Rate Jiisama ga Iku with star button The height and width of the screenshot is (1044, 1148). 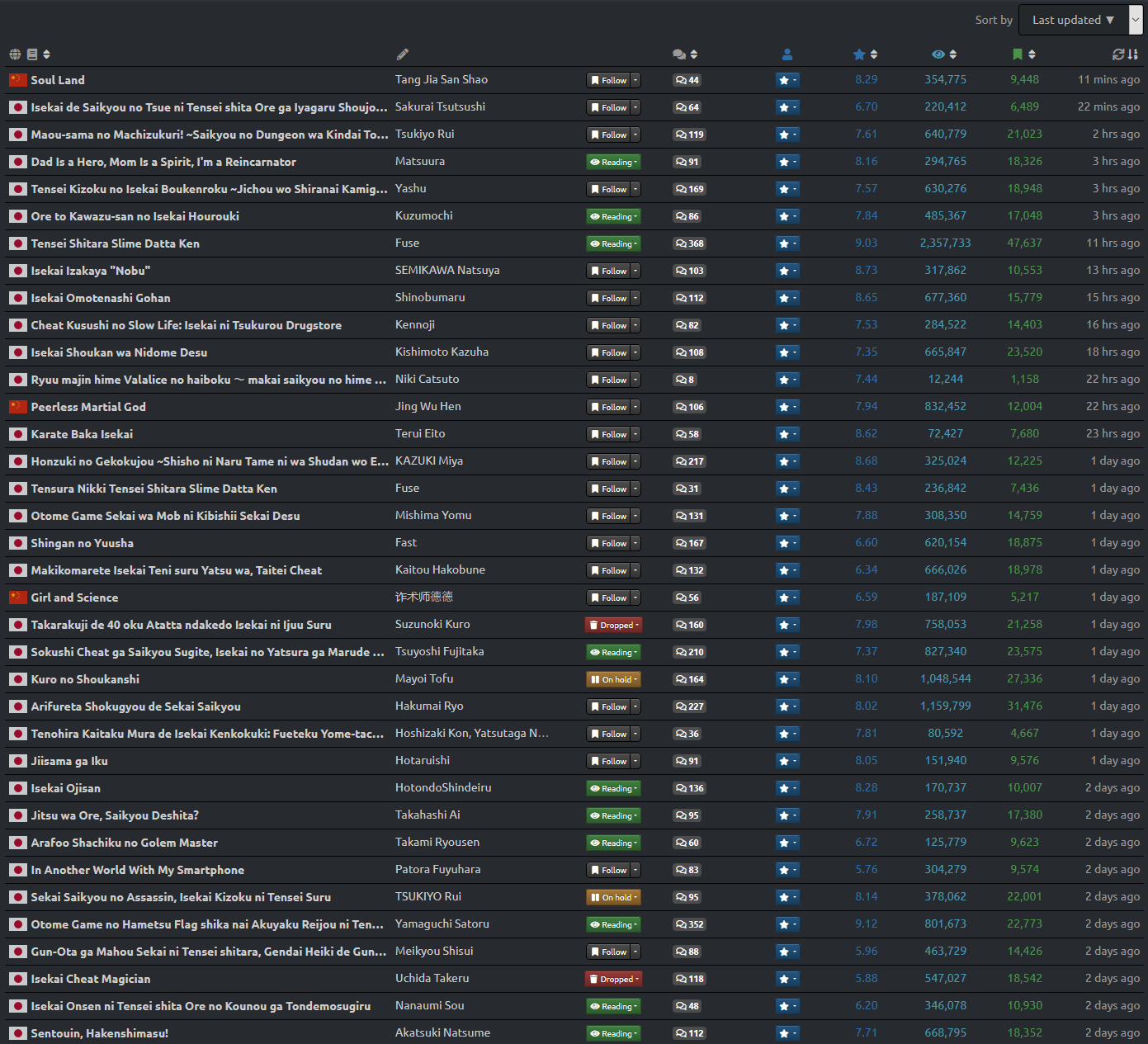pos(787,761)
